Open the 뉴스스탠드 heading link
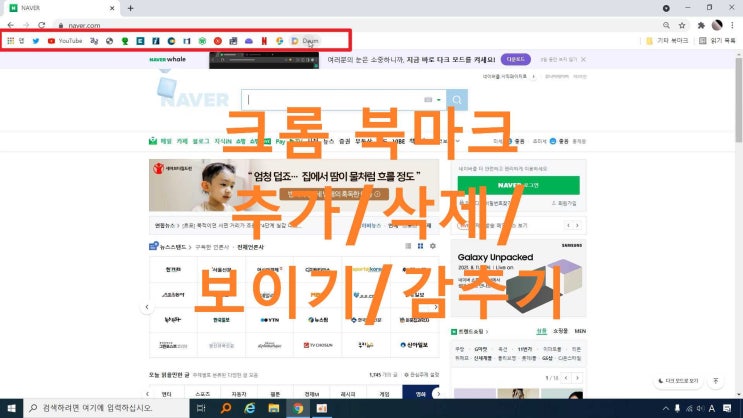Image resolution: width=743 pixels, height=418 pixels. (x=172, y=247)
